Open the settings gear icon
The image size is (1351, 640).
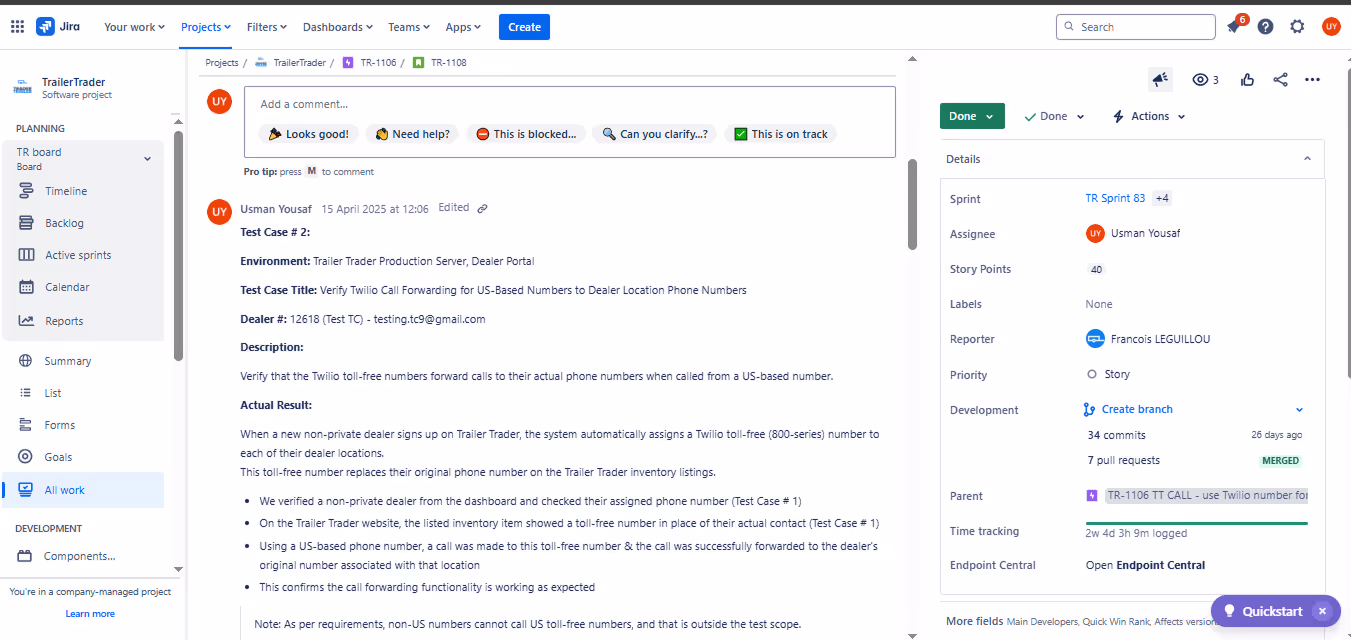point(1298,27)
